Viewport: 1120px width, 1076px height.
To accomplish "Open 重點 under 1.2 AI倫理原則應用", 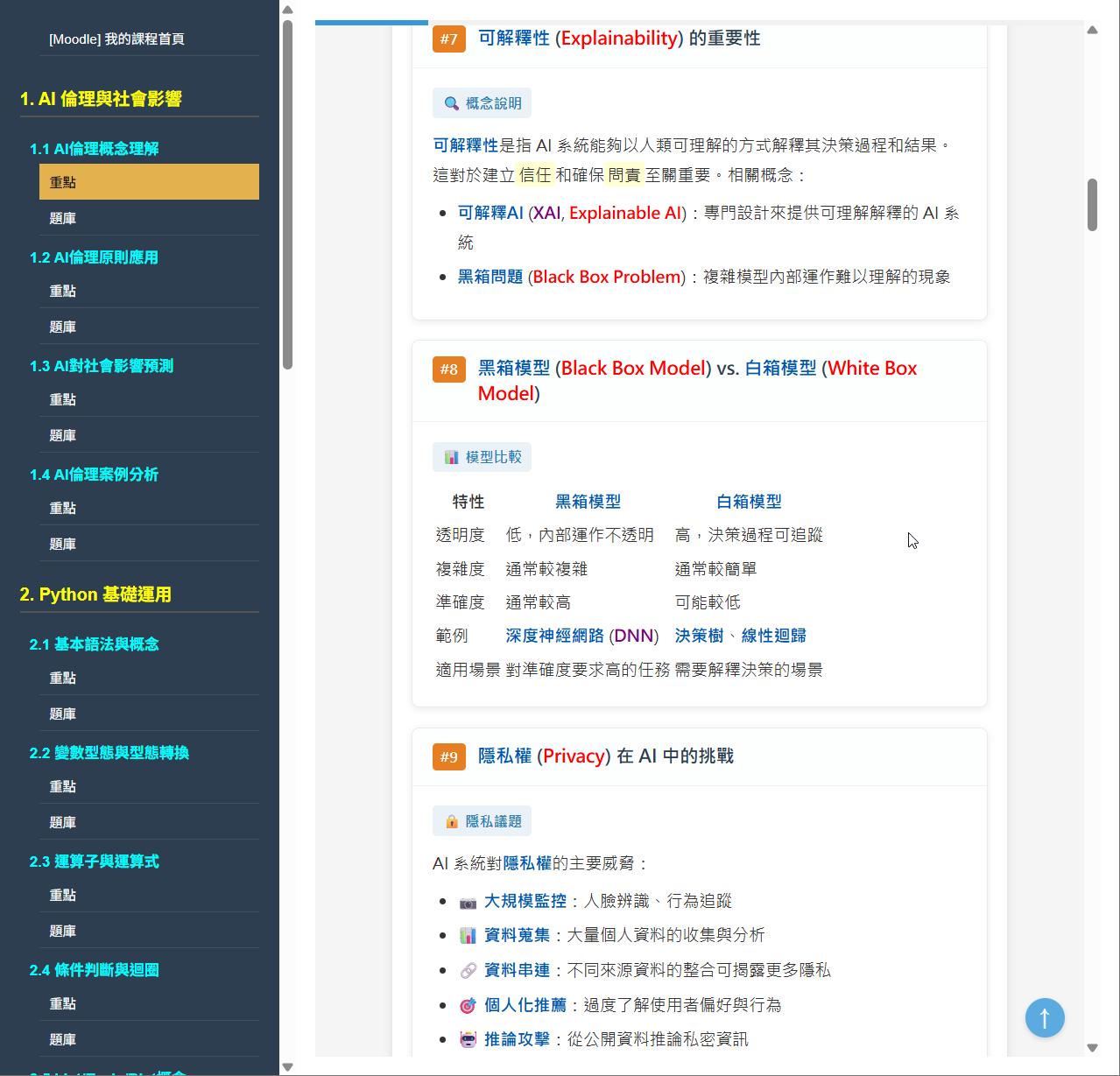I will coord(149,291).
